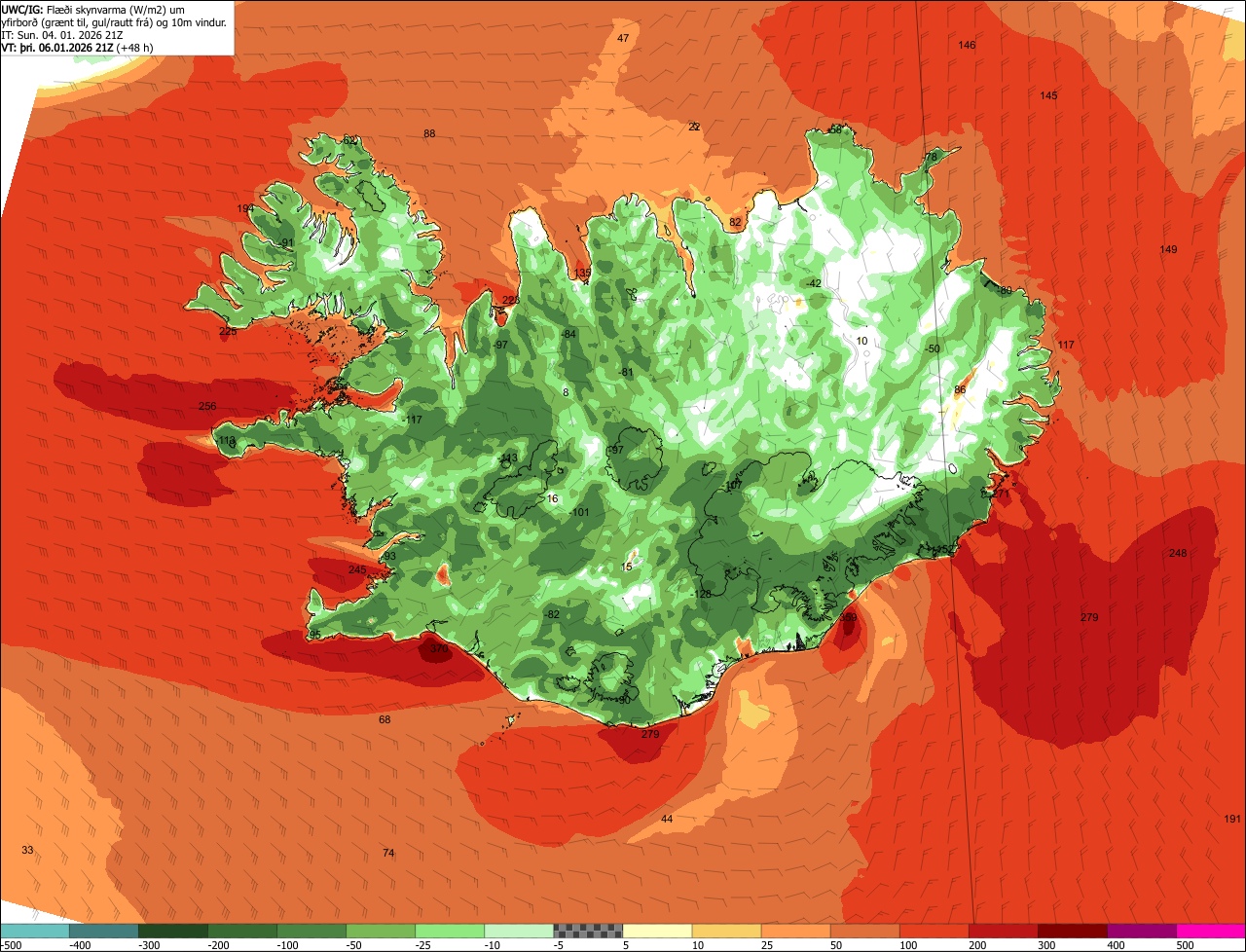Select the yellow-orange 10 to 25 legend swatch
The height and width of the screenshot is (952, 1246).
coord(726,931)
